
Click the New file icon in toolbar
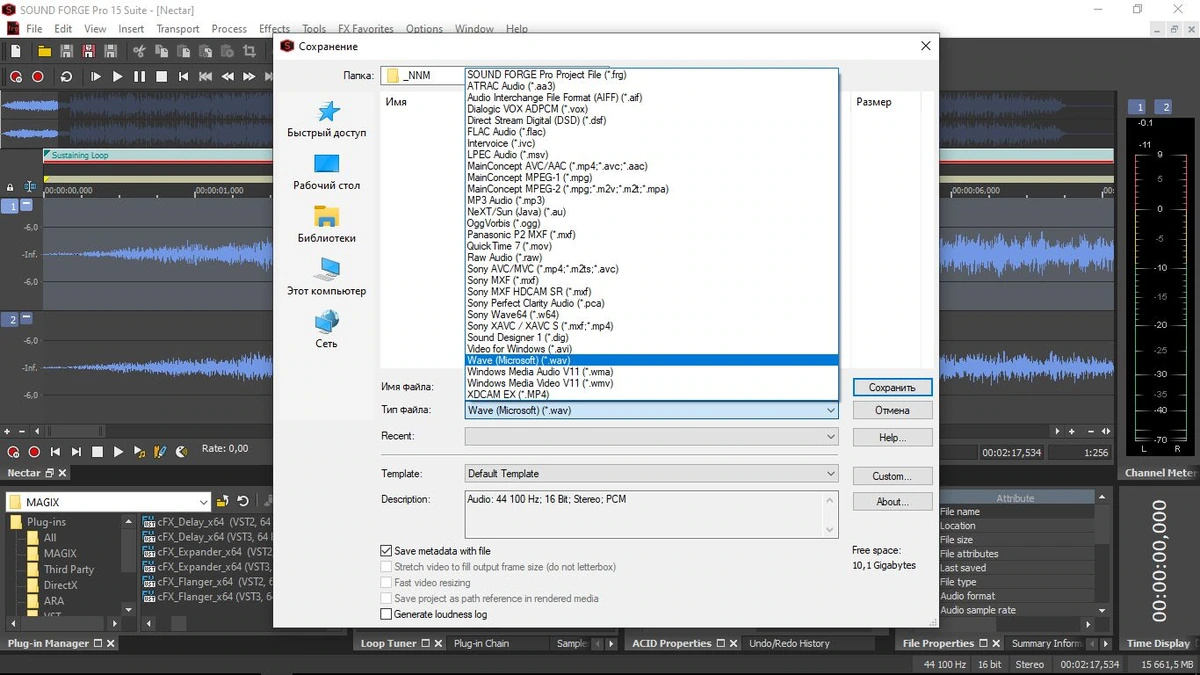click(15, 50)
